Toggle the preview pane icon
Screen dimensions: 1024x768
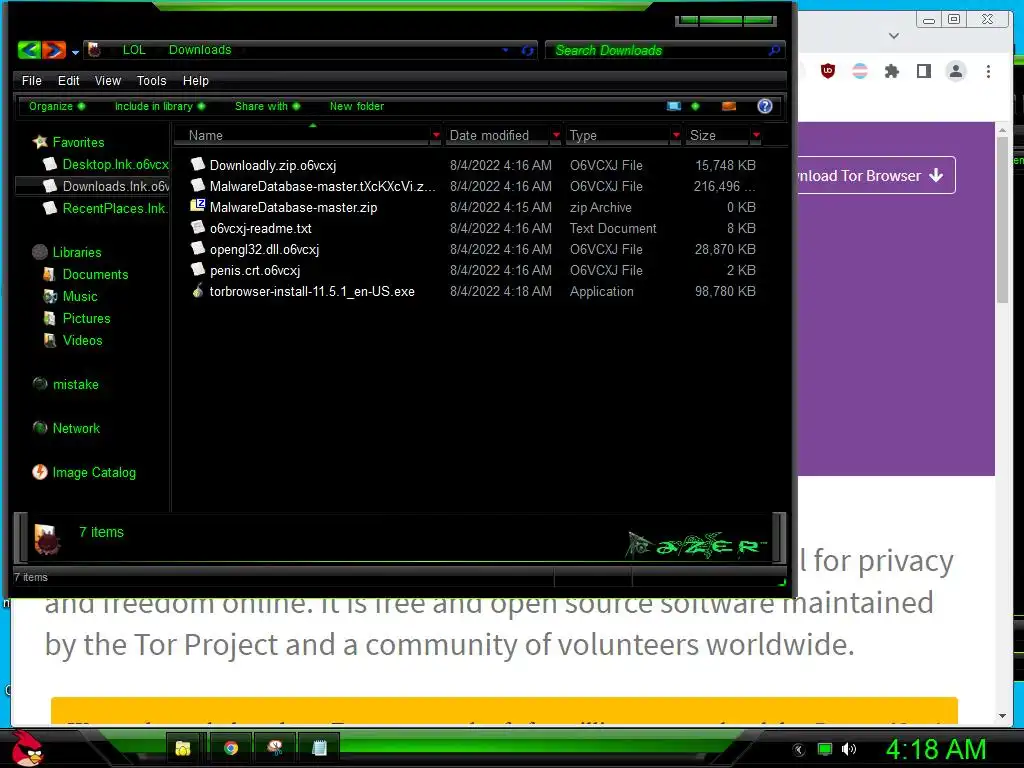[x=729, y=106]
